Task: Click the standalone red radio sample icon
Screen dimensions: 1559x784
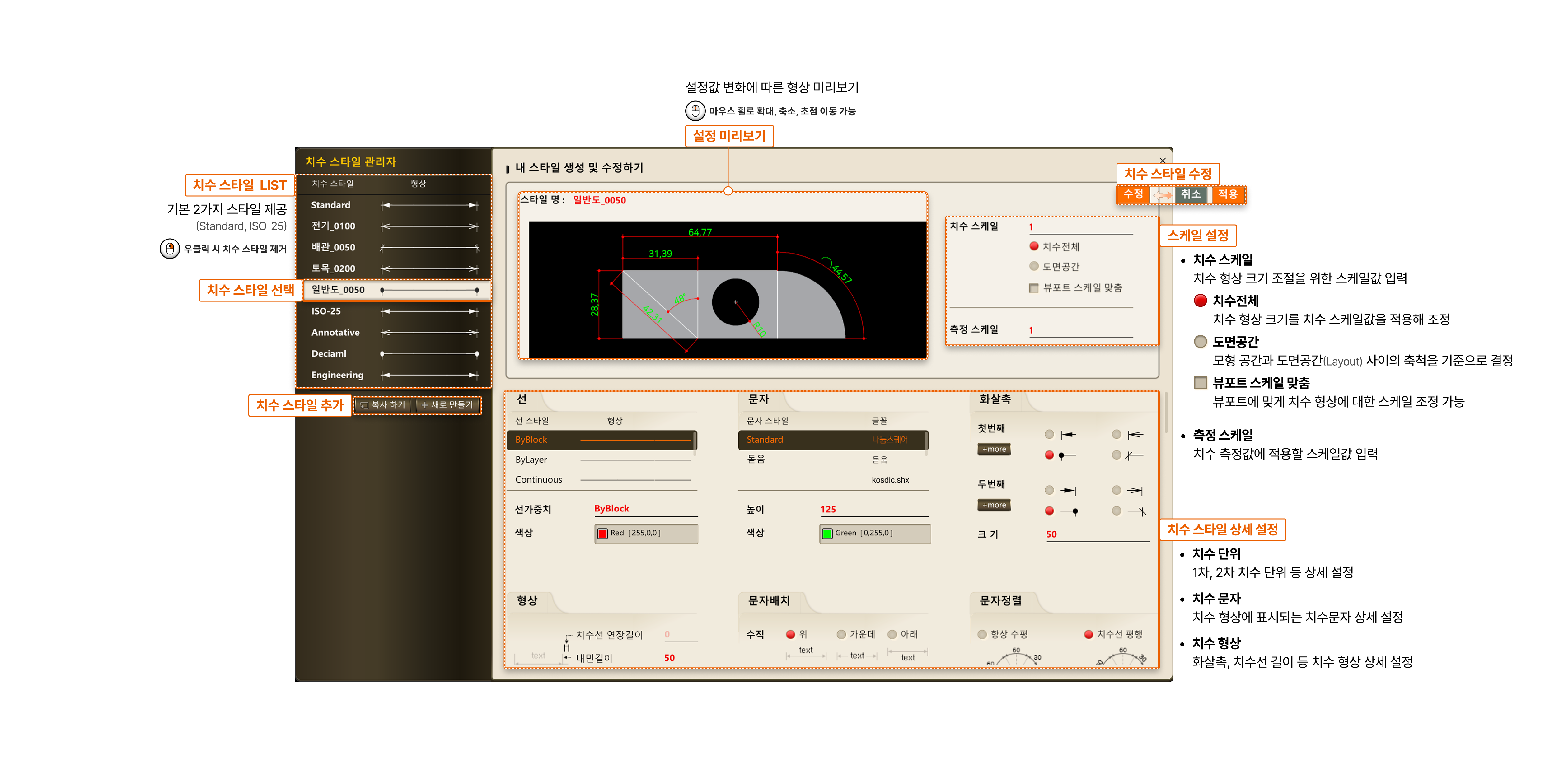Action: pyautogui.click(x=1200, y=301)
